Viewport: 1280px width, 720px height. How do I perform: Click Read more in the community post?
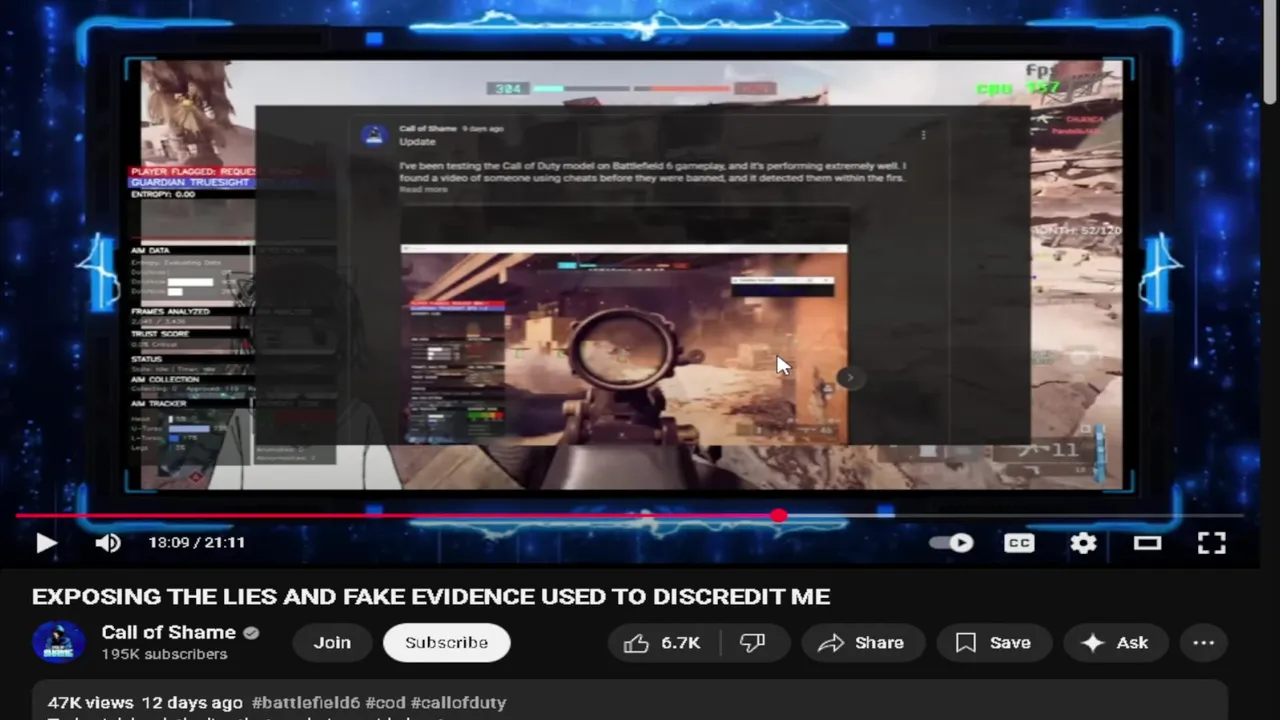pyautogui.click(x=423, y=189)
